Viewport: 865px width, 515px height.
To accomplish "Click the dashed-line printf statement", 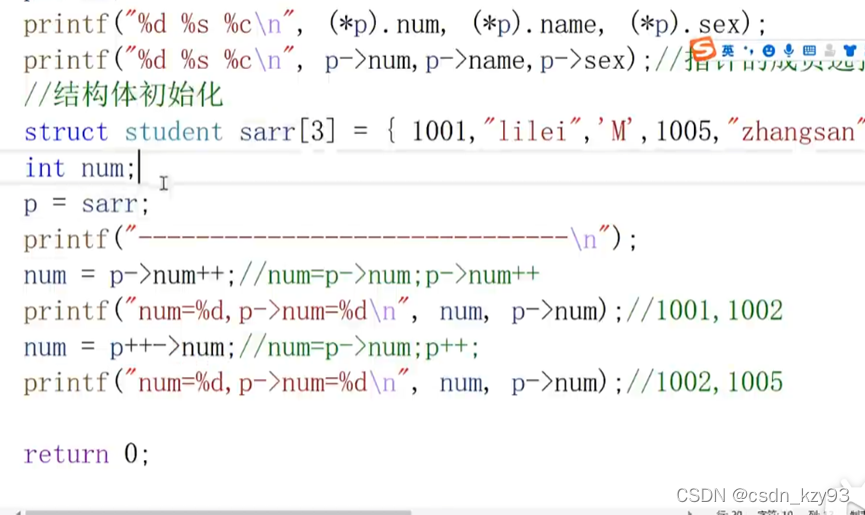I will coord(330,240).
